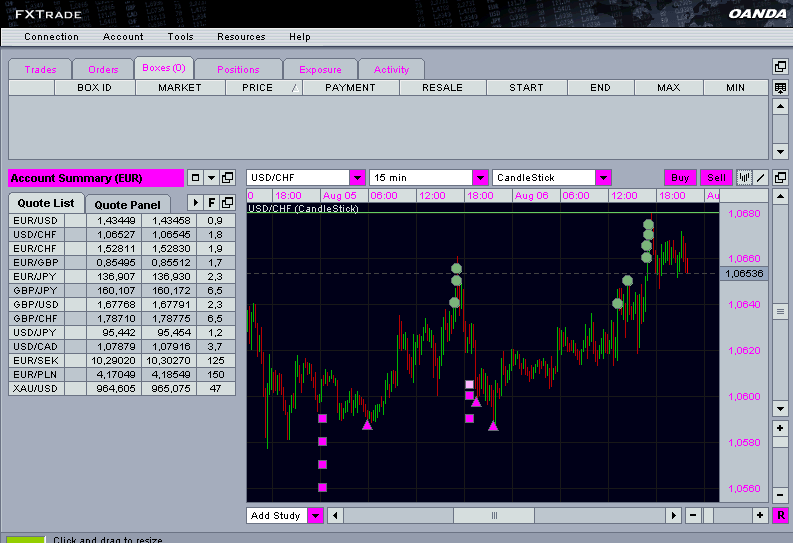The height and width of the screenshot is (543, 793).
Task: Expand quote list options arrow
Action: tap(195, 203)
